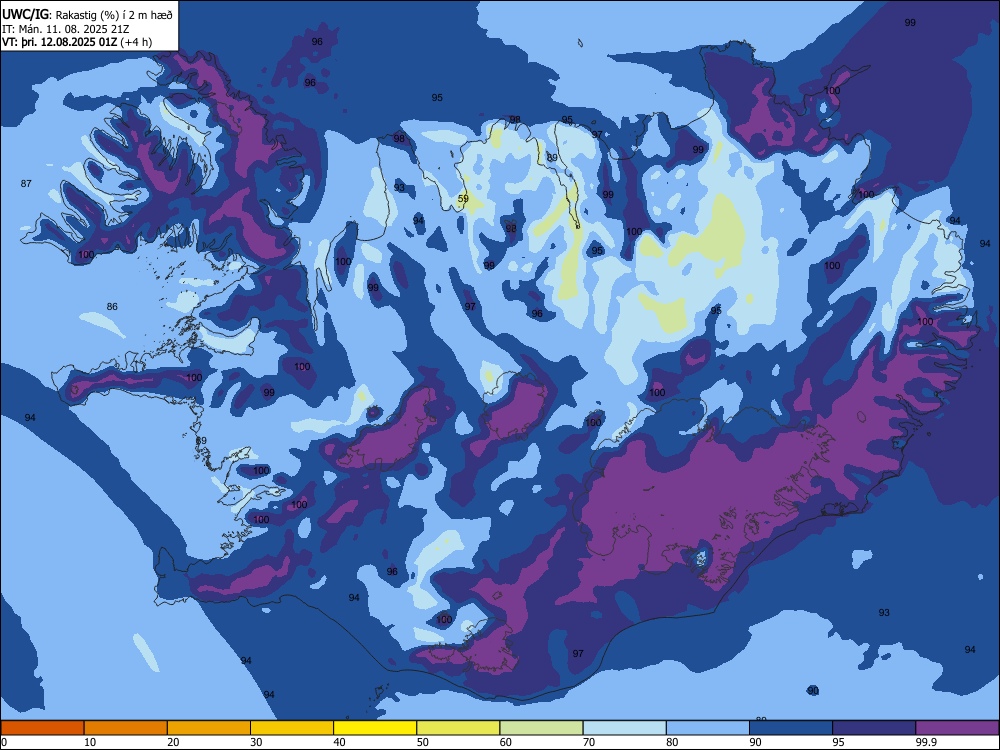Select the 40–50 bright yellow legend swatch
The height and width of the screenshot is (750, 1000).
(375, 728)
